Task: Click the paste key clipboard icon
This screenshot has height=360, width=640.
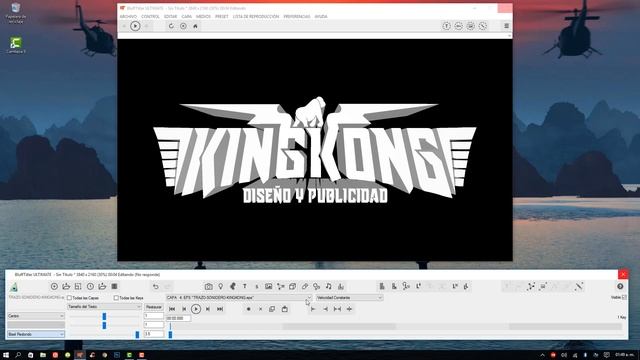Action: (284, 309)
